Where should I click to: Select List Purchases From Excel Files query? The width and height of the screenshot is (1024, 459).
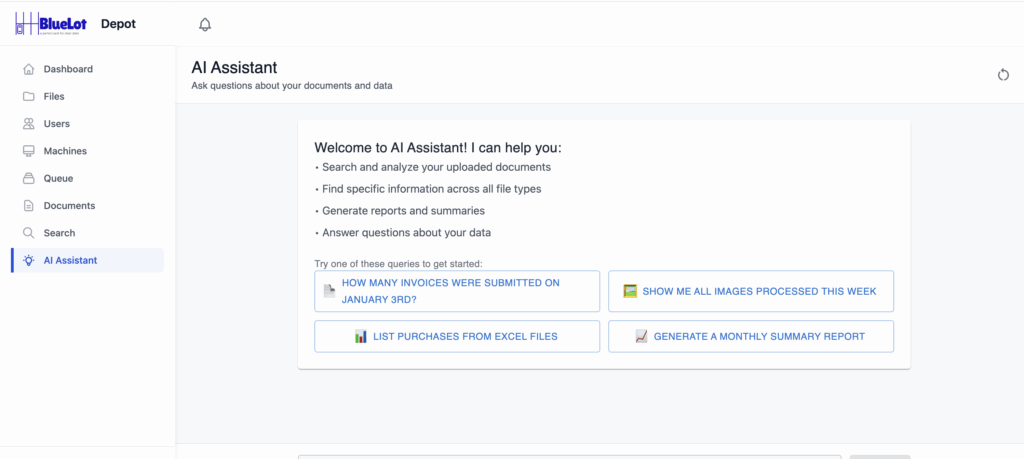457,336
